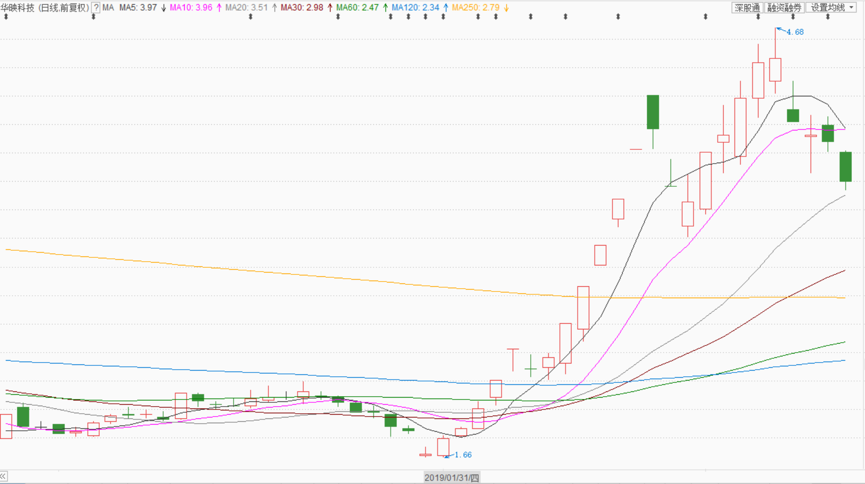865x484 pixels.
Task: Click the 1.66 low price label
Action: (x=463, y=455)
